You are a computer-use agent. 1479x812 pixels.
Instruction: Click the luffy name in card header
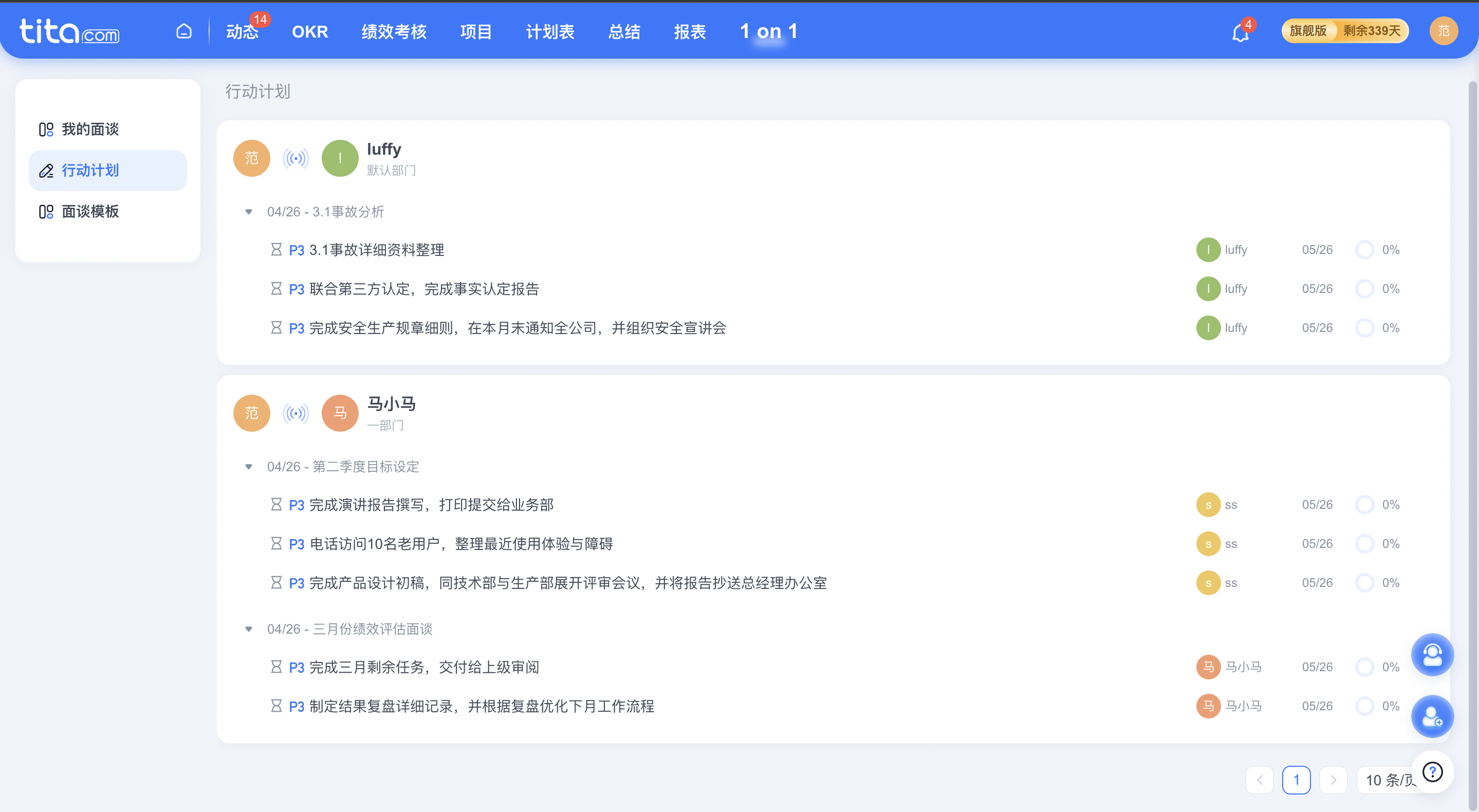point(384,150)
